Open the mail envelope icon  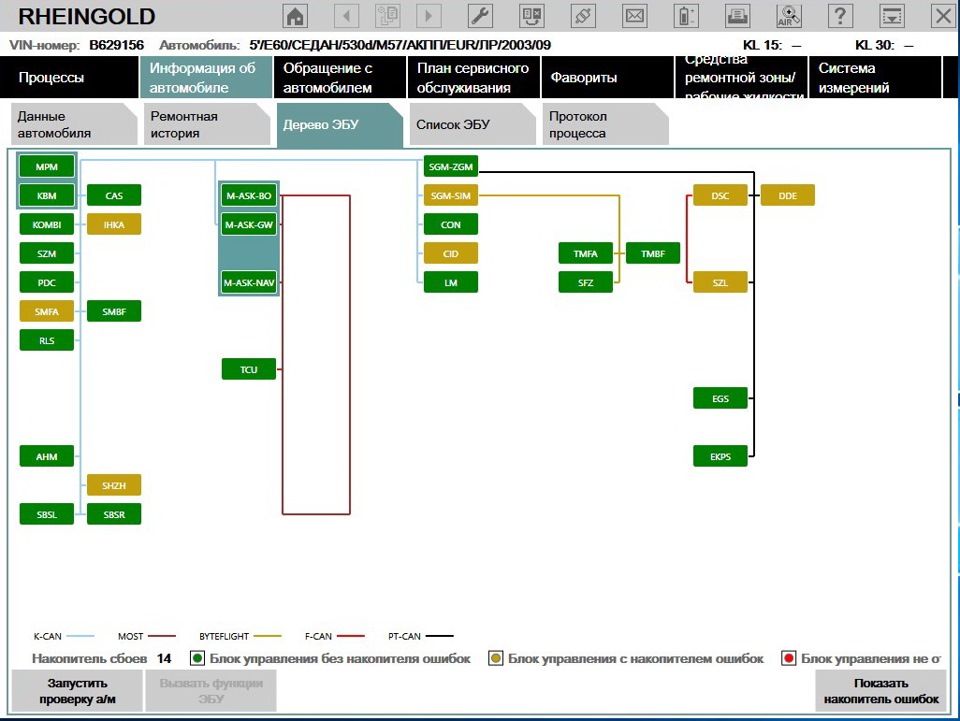[x=635, y=16]
